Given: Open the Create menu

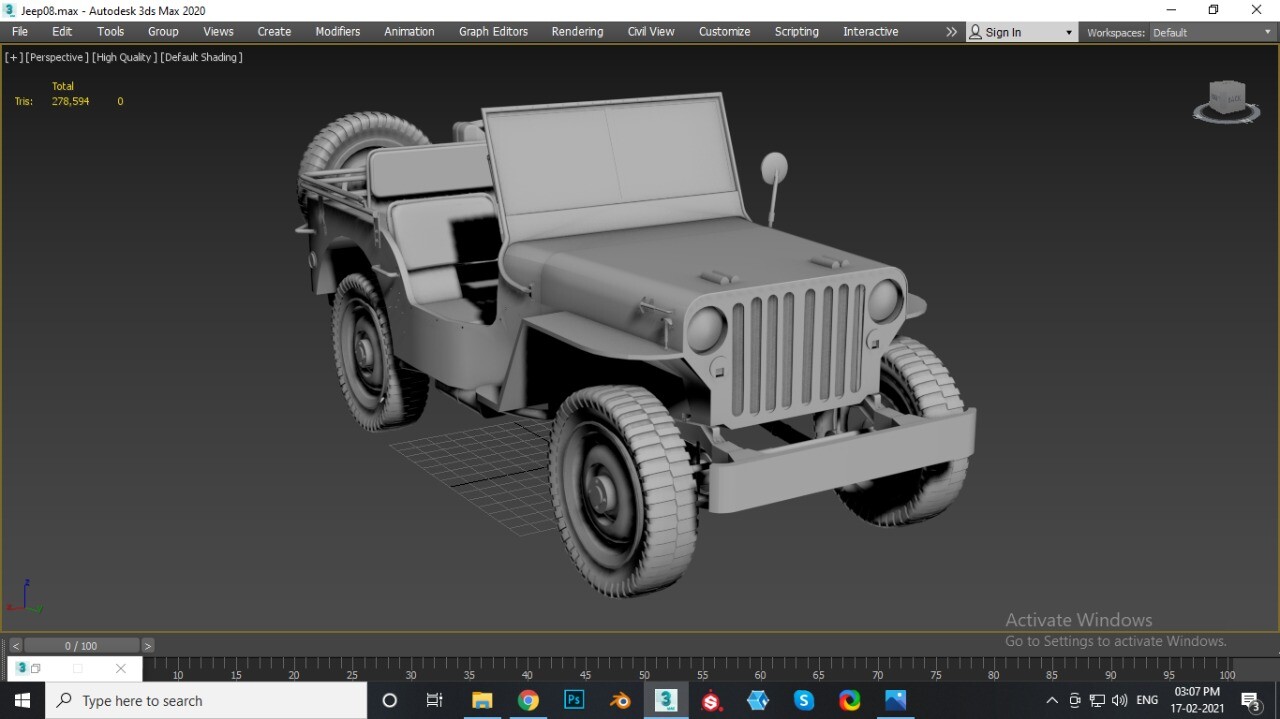Looking at the screenshot, I should coord(274,32).
